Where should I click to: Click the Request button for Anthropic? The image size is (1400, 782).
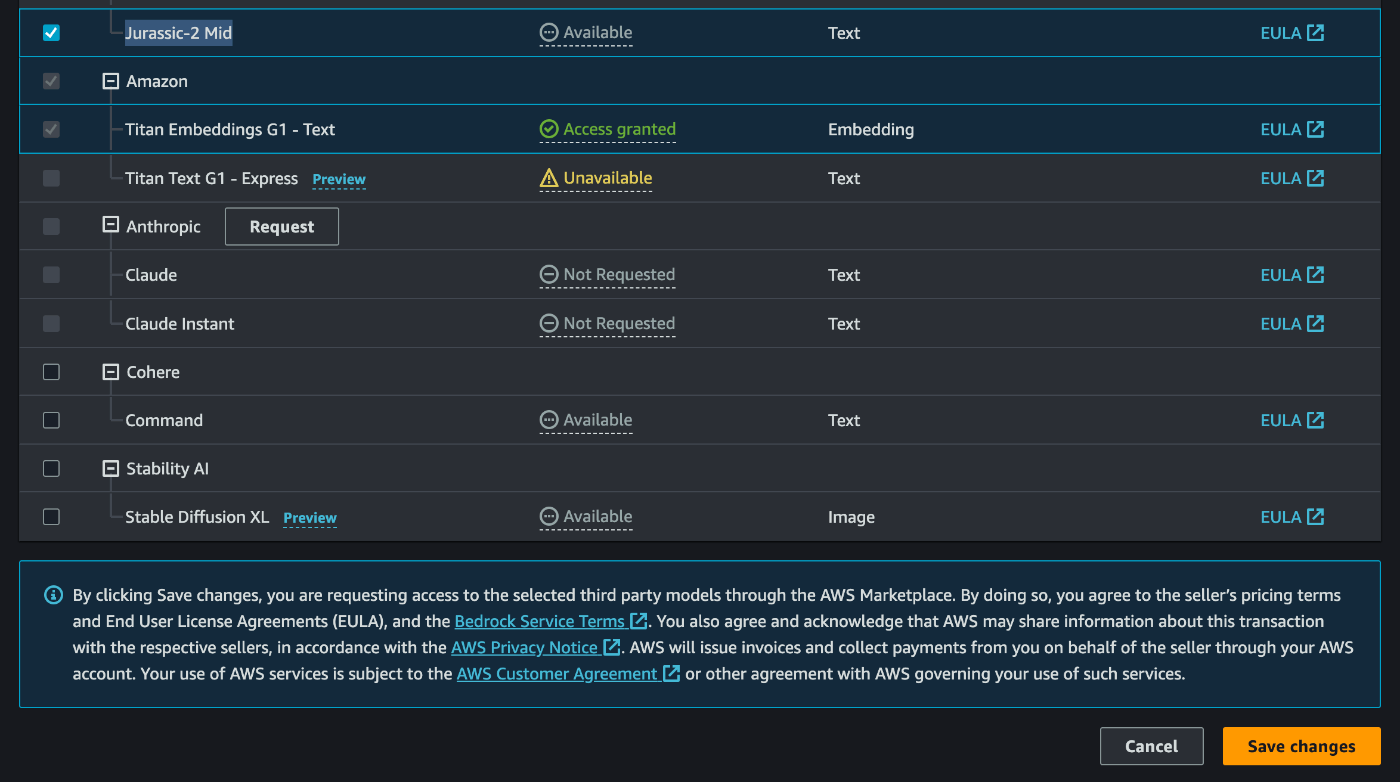[282, 227]
